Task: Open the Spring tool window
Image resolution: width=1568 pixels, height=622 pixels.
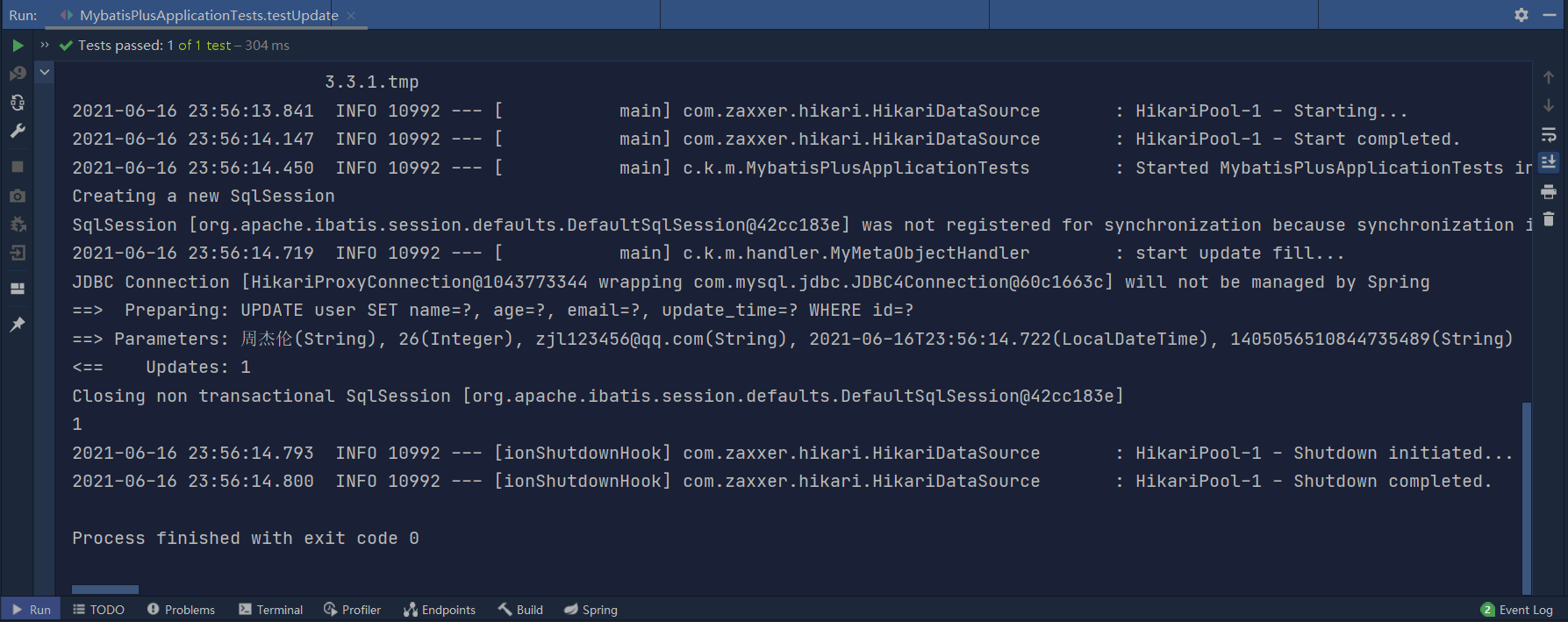Action: click(x=591, y=609)
